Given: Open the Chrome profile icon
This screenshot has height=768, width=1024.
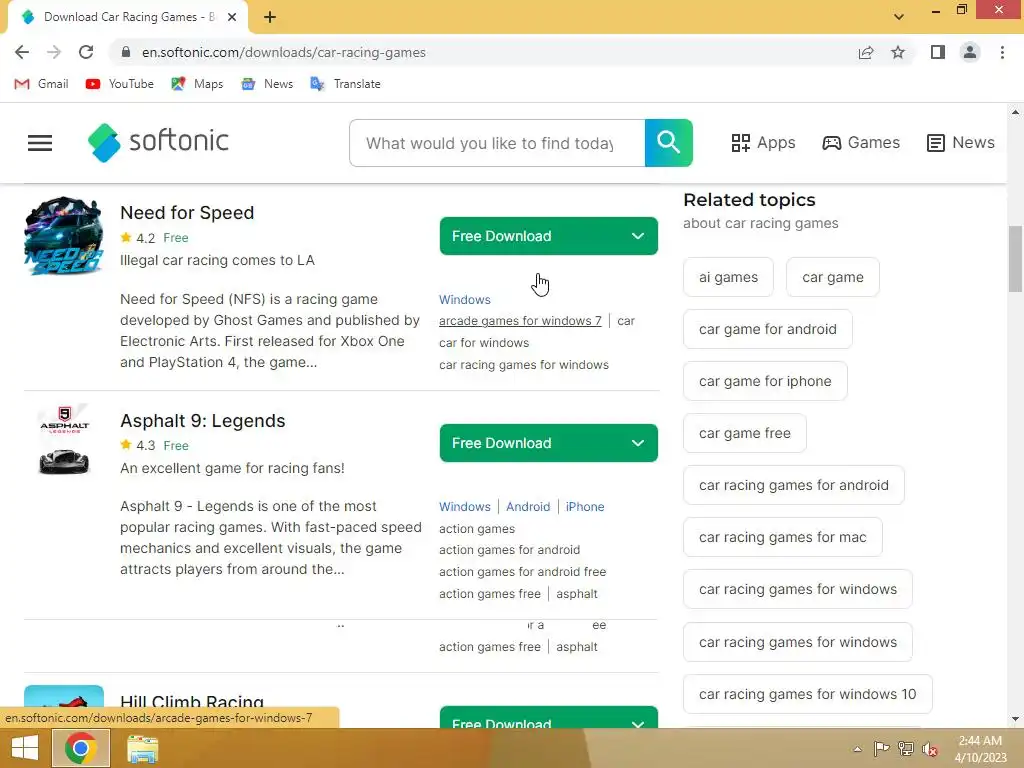Looking at the screenshot, I should pos(970,52).
